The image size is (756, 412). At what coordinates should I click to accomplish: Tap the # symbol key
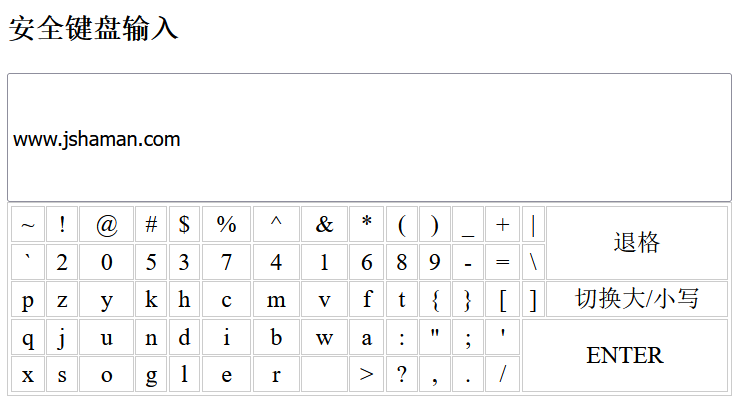coord(151,224)
